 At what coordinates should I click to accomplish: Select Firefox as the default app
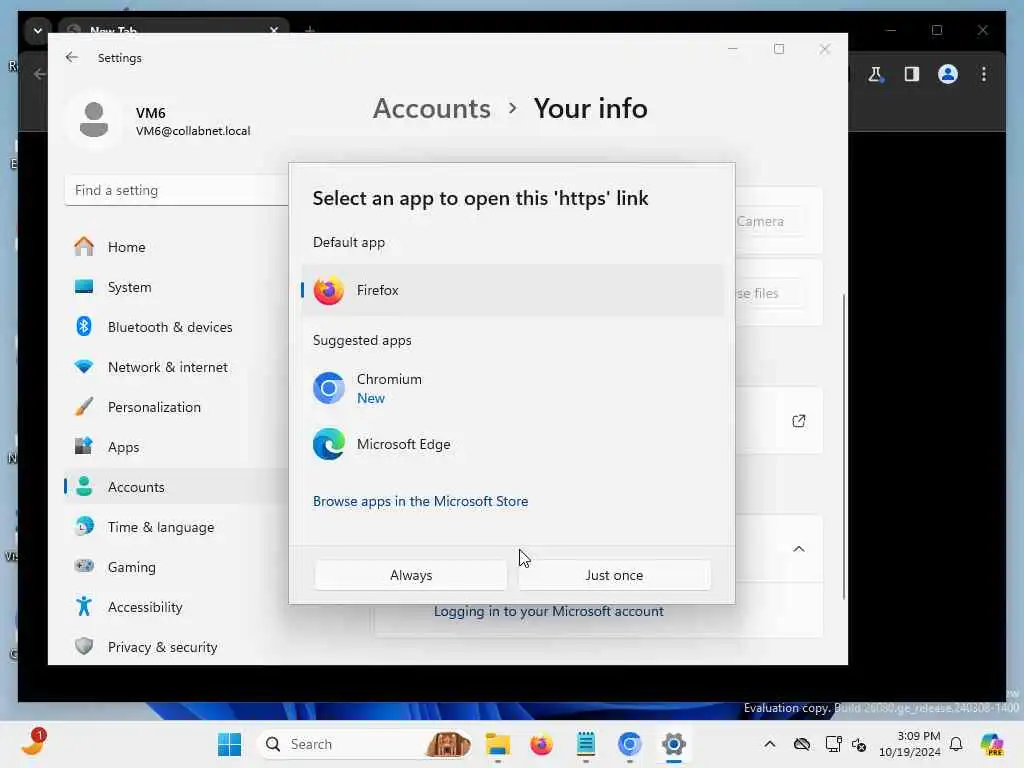tap(513, 290)
